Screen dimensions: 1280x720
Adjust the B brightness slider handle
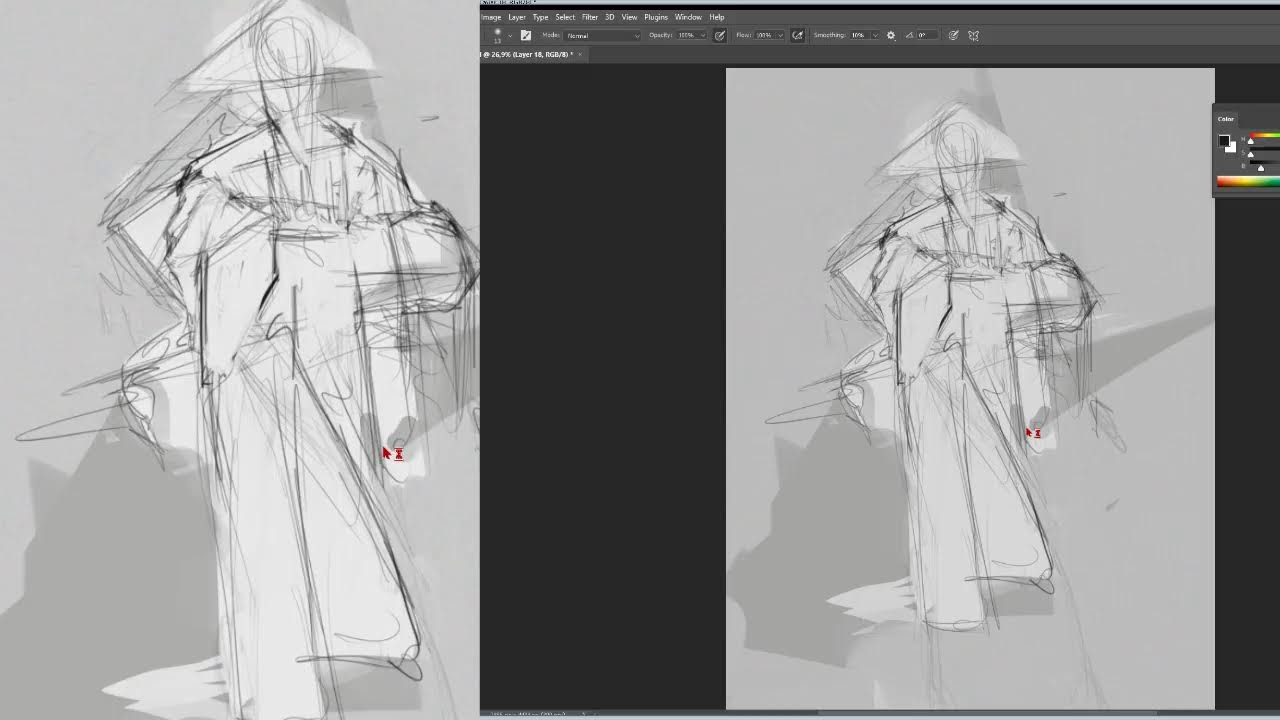point(1261,168)
